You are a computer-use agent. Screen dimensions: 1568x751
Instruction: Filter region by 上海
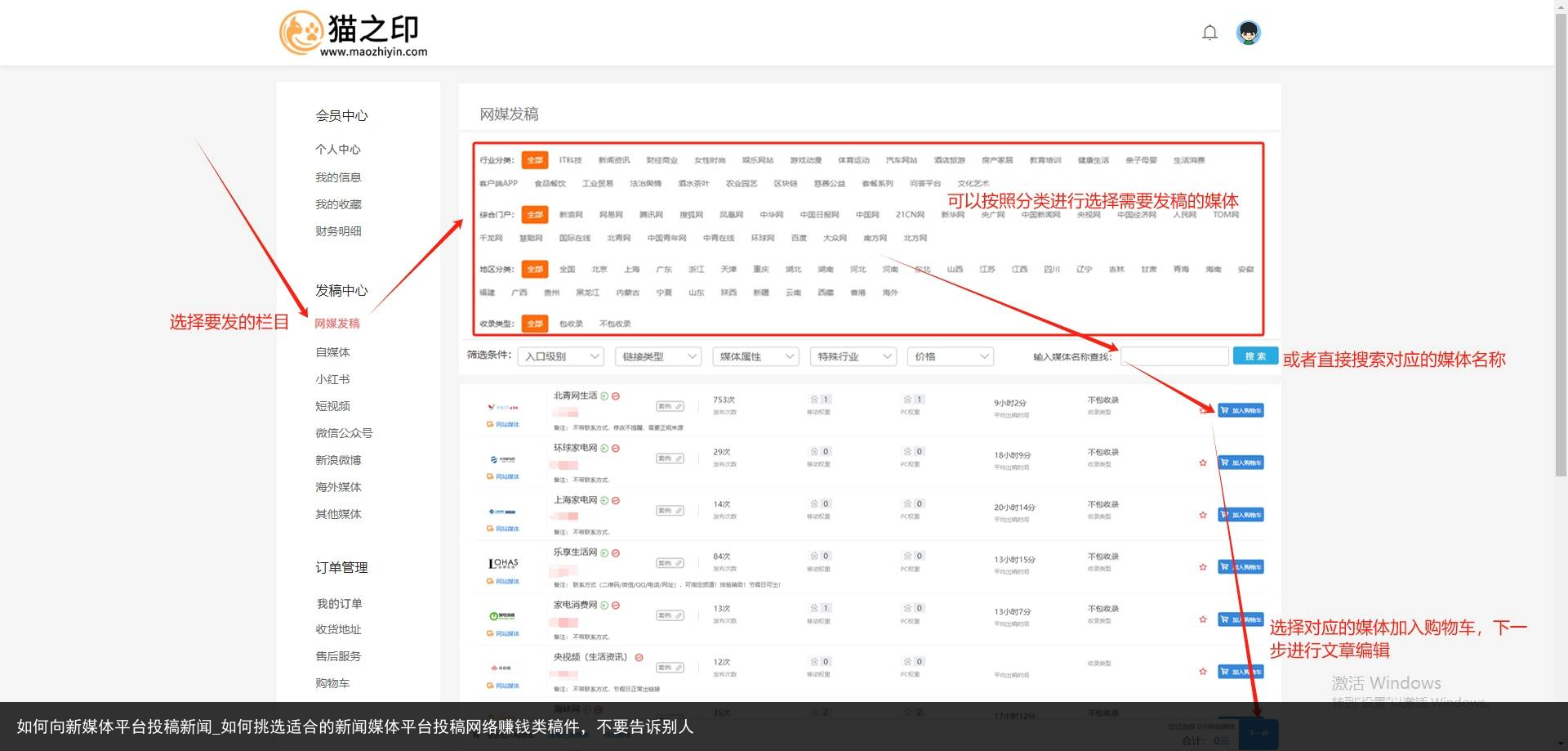click(632, 269)
